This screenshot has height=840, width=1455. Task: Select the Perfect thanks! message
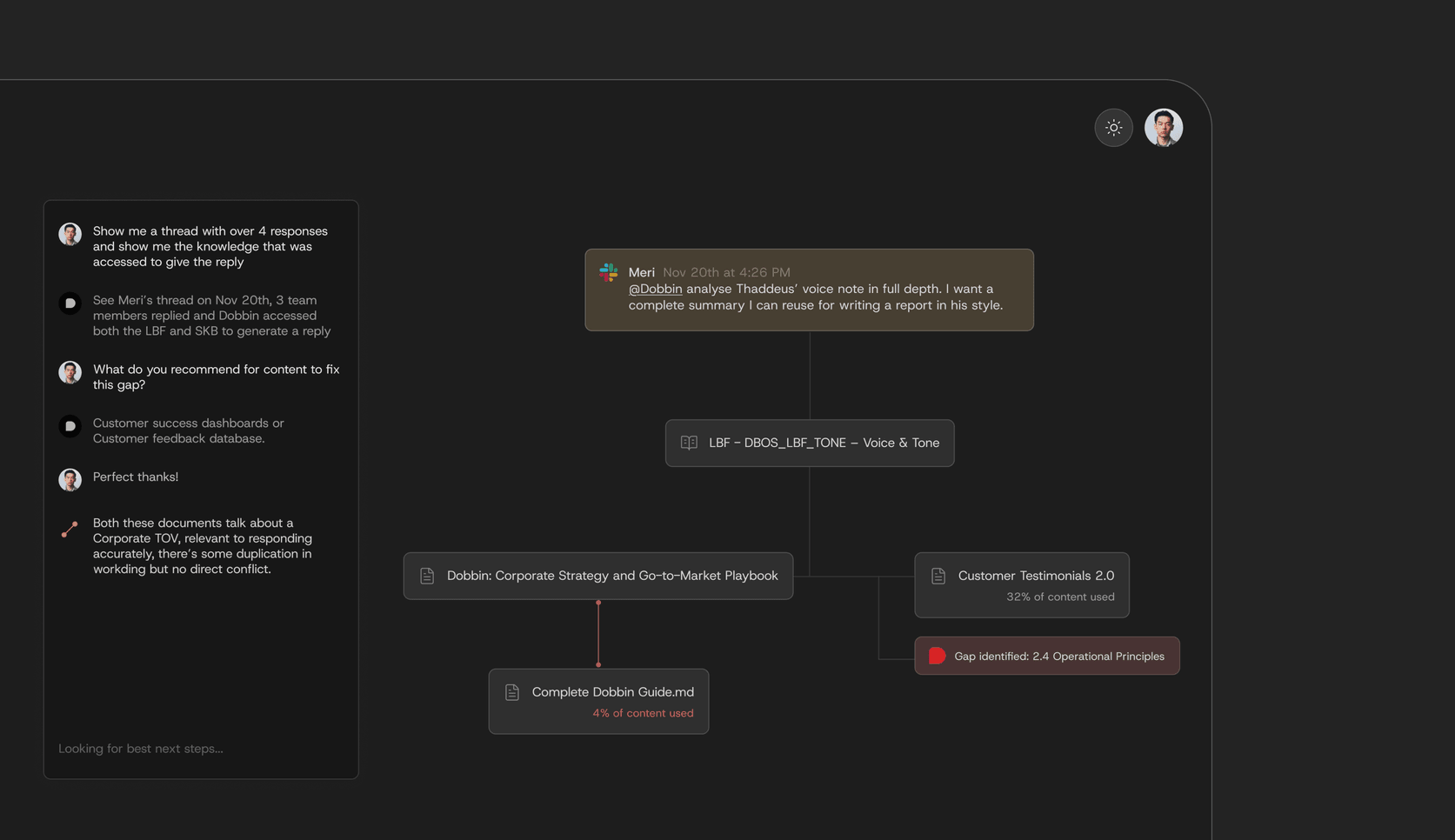136,477
